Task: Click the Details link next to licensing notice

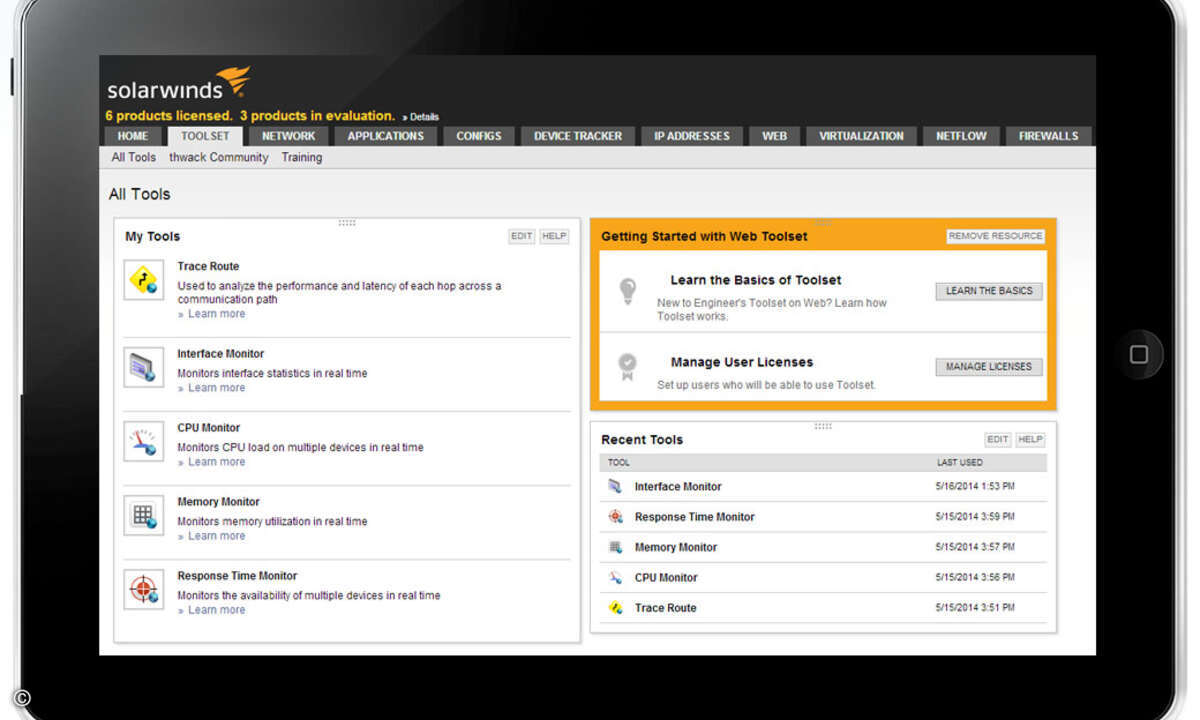Action: pyautogui.click(x=421, y=117)
